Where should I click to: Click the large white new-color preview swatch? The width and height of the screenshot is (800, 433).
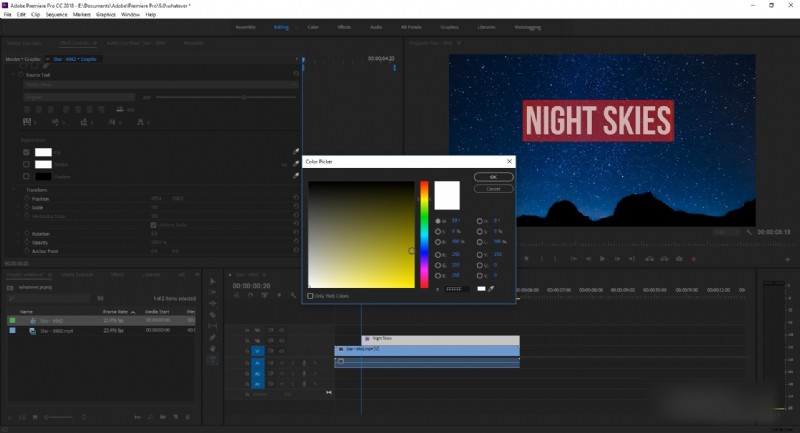[x=447, y=195]
